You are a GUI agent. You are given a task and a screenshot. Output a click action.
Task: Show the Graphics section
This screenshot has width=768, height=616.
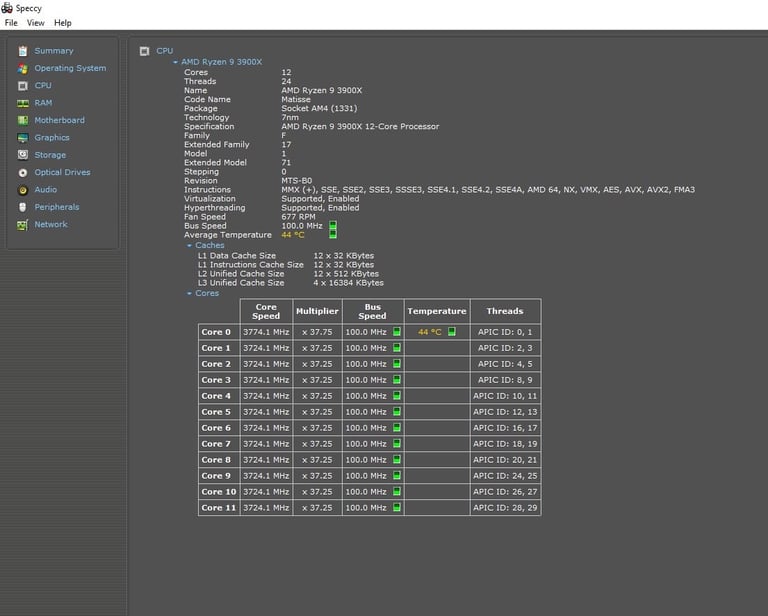[52, 138]
